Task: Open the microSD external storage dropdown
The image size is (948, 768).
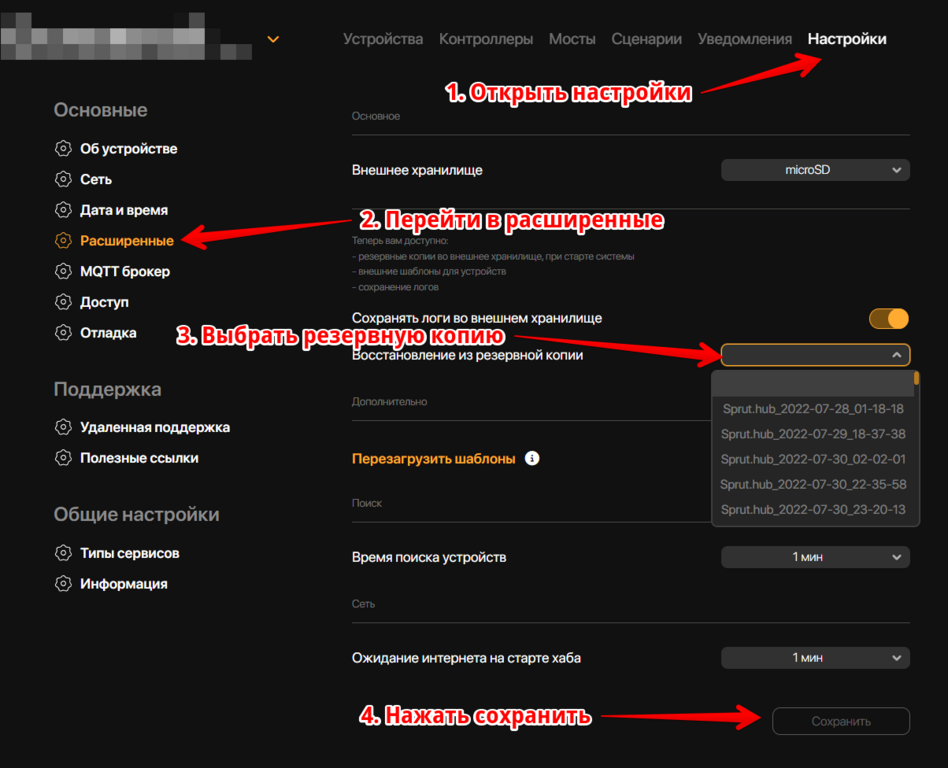Action: pos(815,171)
